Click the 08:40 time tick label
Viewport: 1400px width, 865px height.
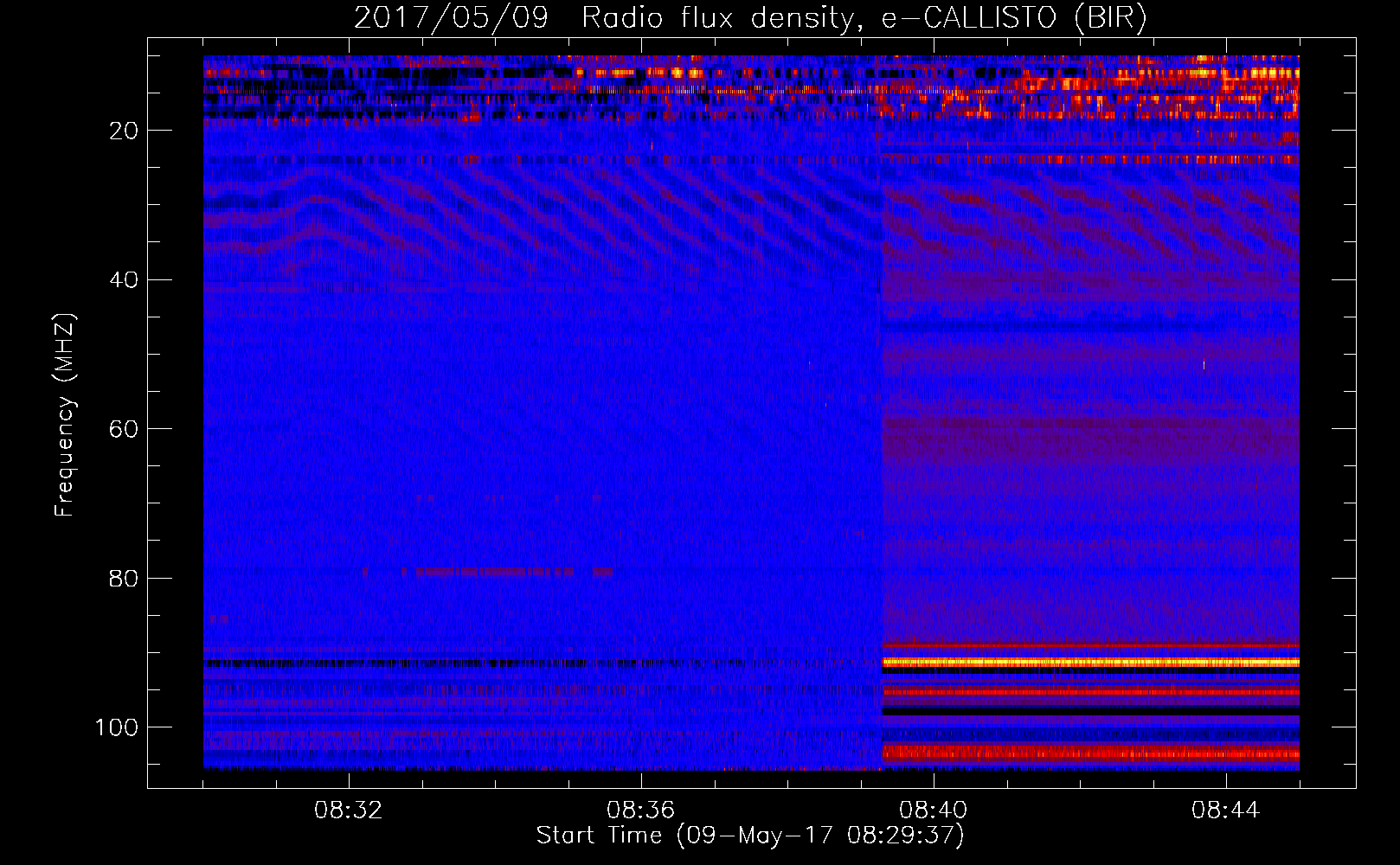(934, 811)
